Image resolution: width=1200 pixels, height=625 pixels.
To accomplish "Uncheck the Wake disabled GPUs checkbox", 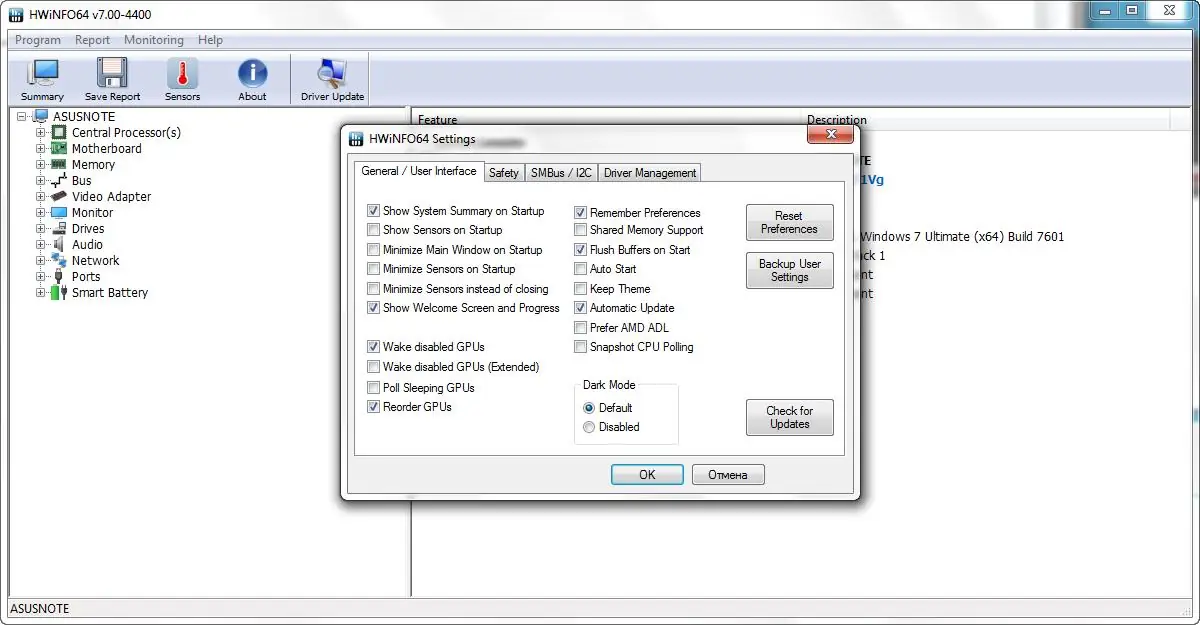I will coord(374,347).
